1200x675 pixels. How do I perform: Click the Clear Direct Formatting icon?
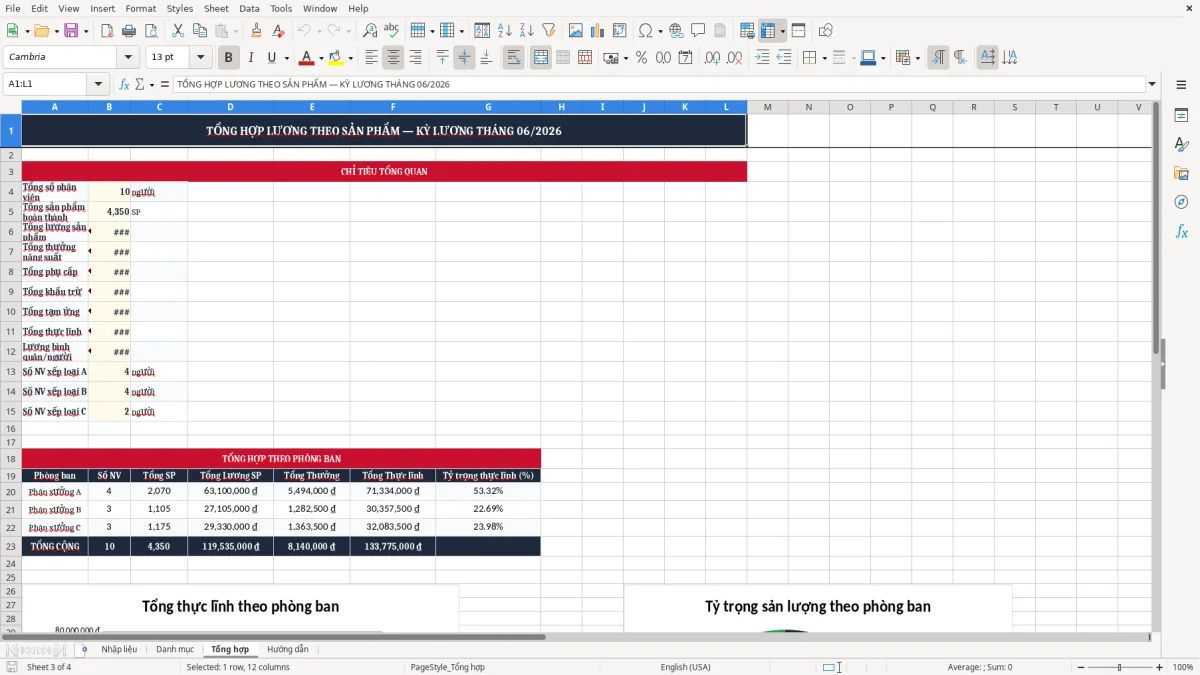[x=279, y=31]
